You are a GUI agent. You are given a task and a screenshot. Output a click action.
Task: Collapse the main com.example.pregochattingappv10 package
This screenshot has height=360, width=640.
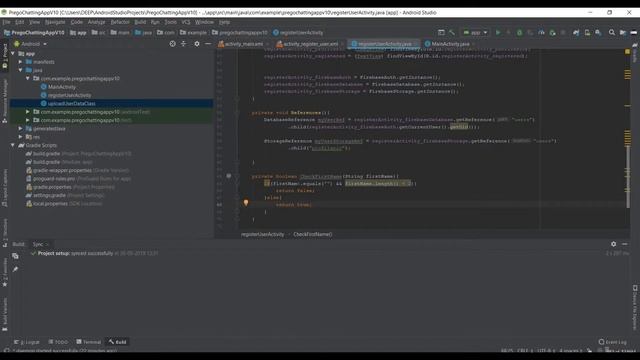click(x=28, y=78)
